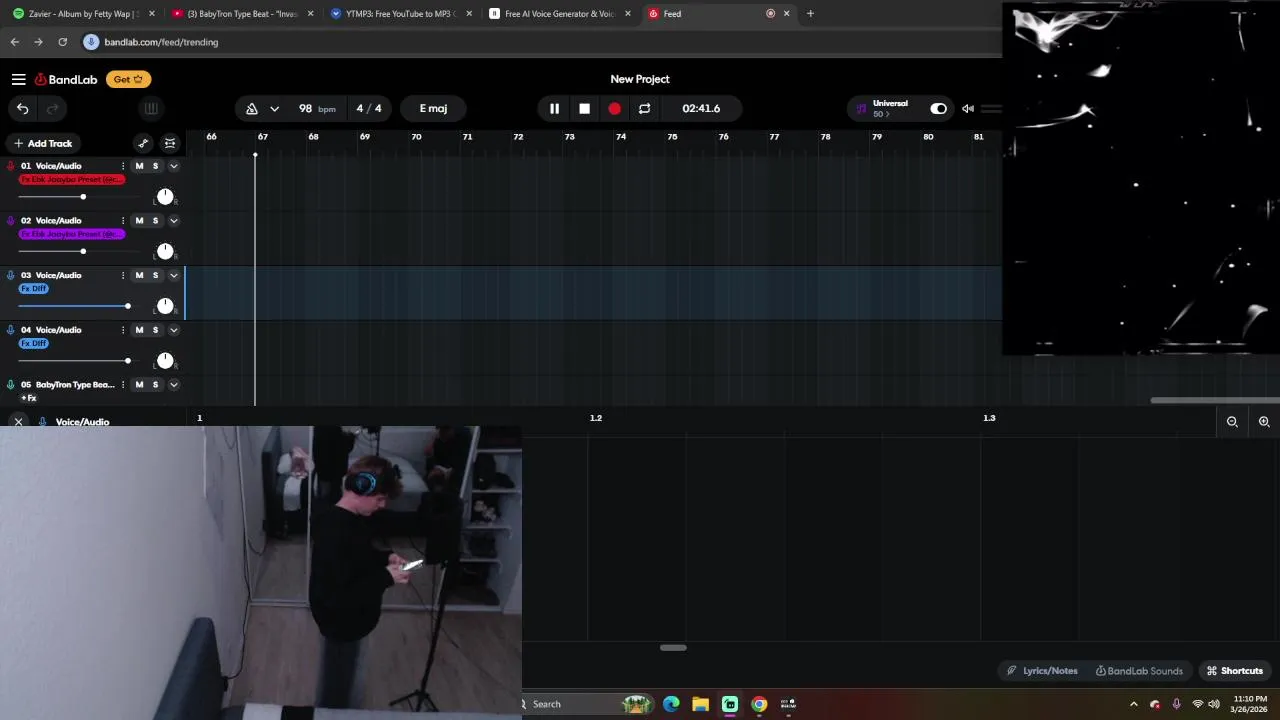
Task: Click microphone icon of track 02
Action: [11, 220]
